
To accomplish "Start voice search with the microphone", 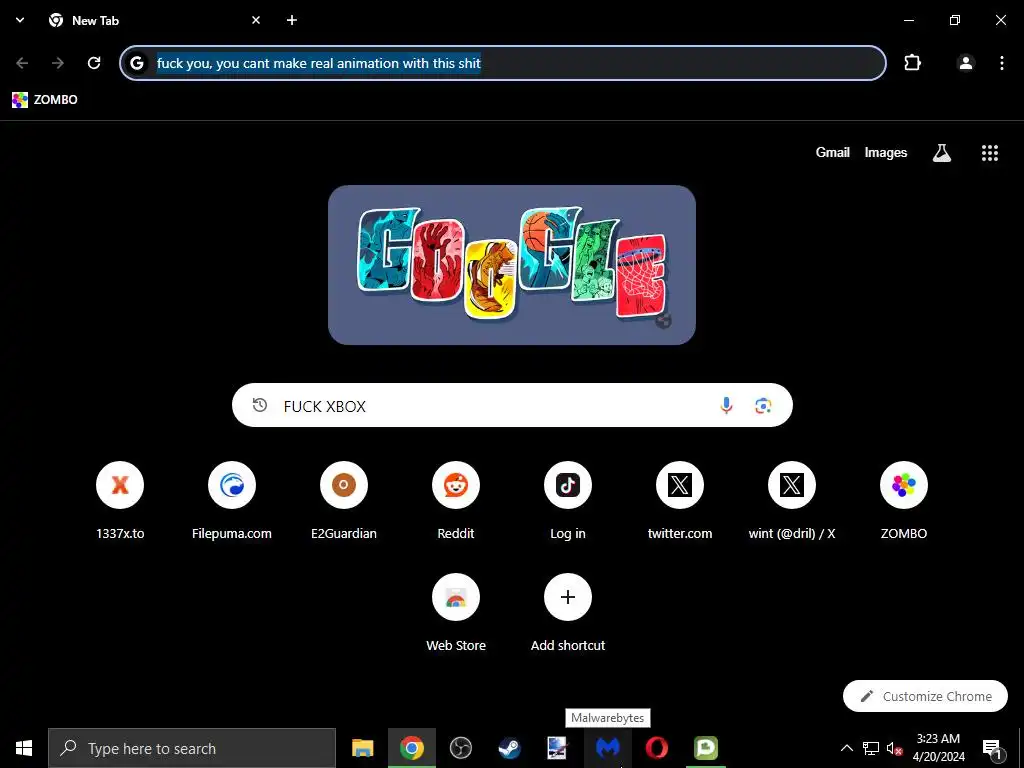I will click(x=726, y=406).
